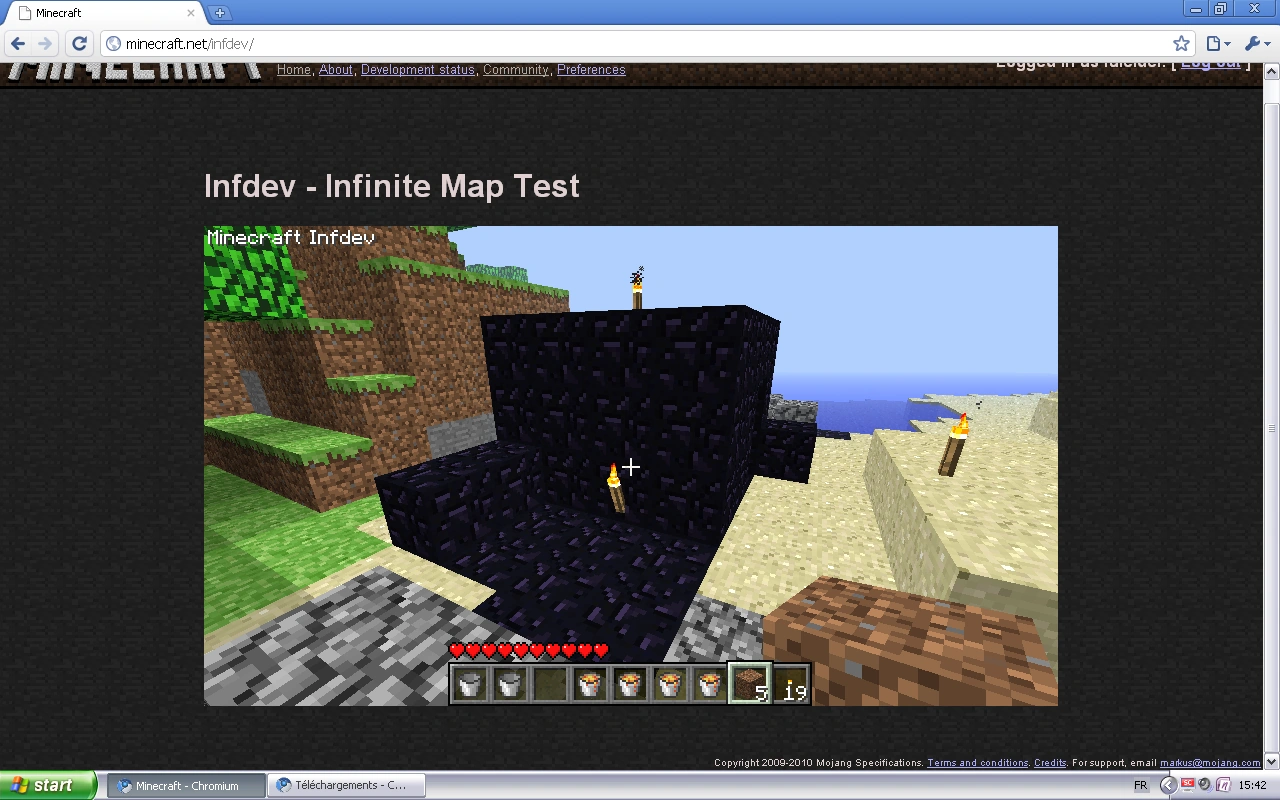Open the wrench settings menu

coord(1256,43)
